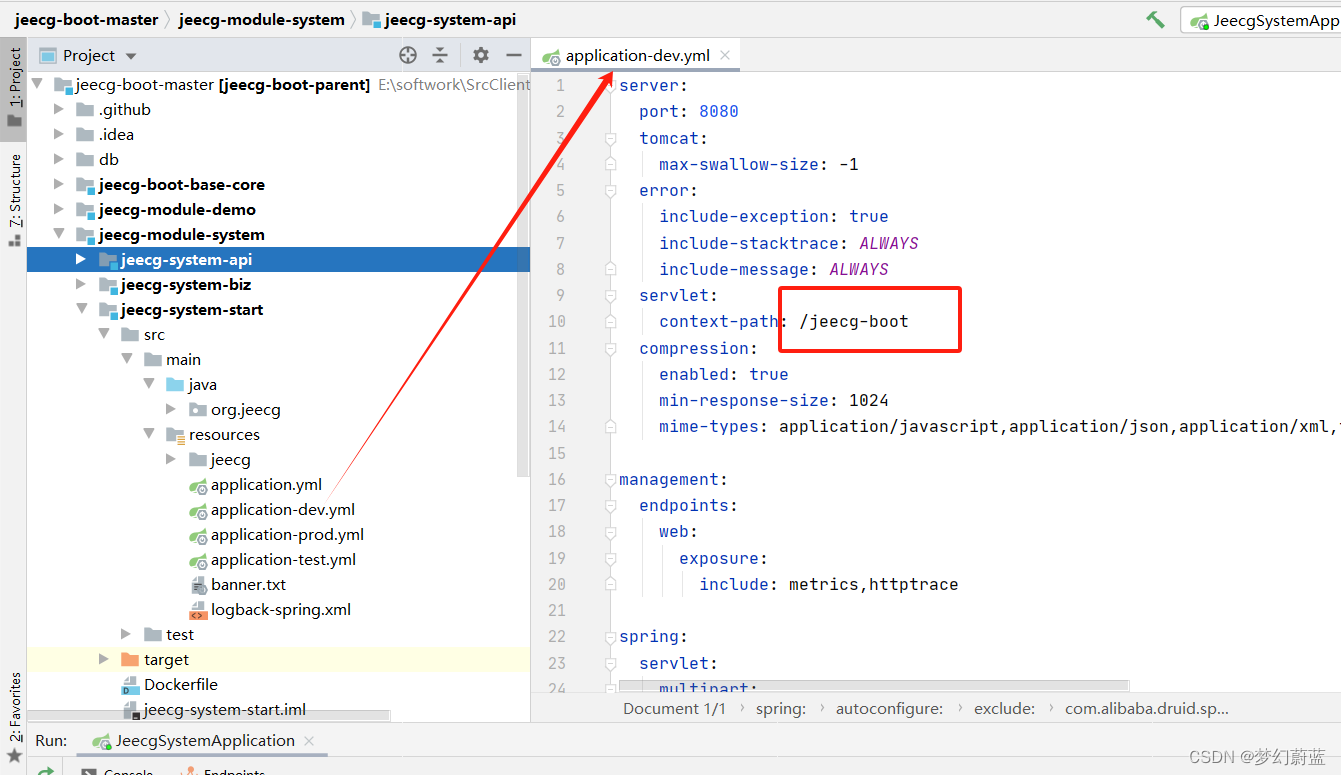Click the editor horizontal scrollbar
Image resolution: width=1341 pixels, height=775 pixels.
point(874,687)
